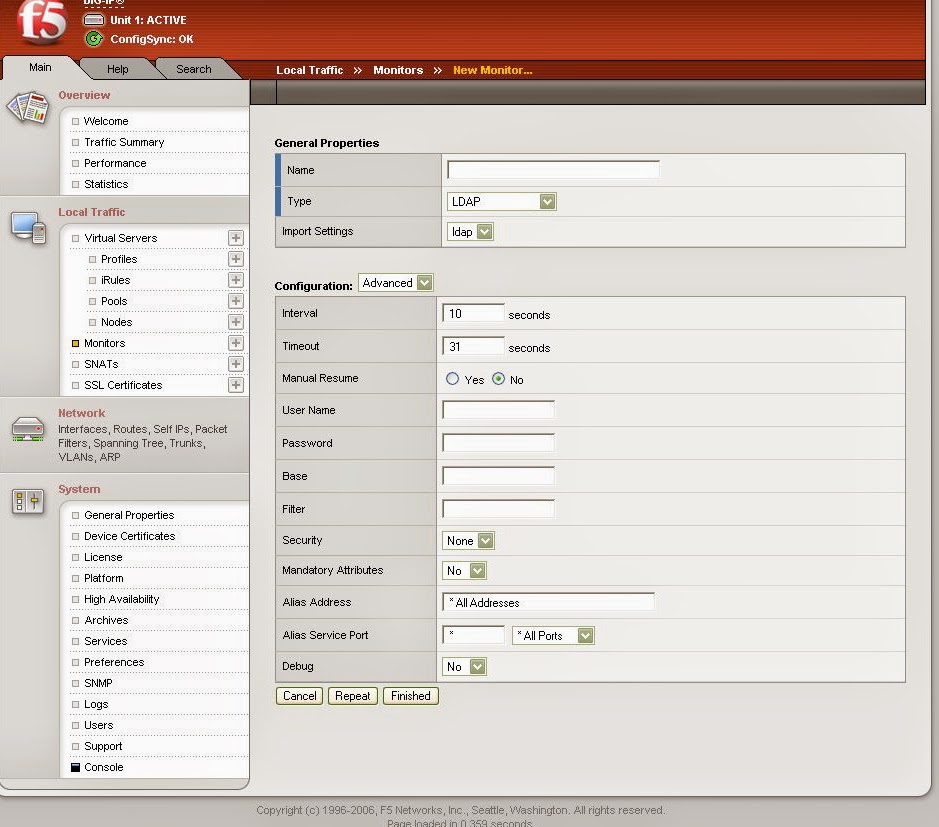
Task: Open the Preferences link under System
Action: (114, 662)
